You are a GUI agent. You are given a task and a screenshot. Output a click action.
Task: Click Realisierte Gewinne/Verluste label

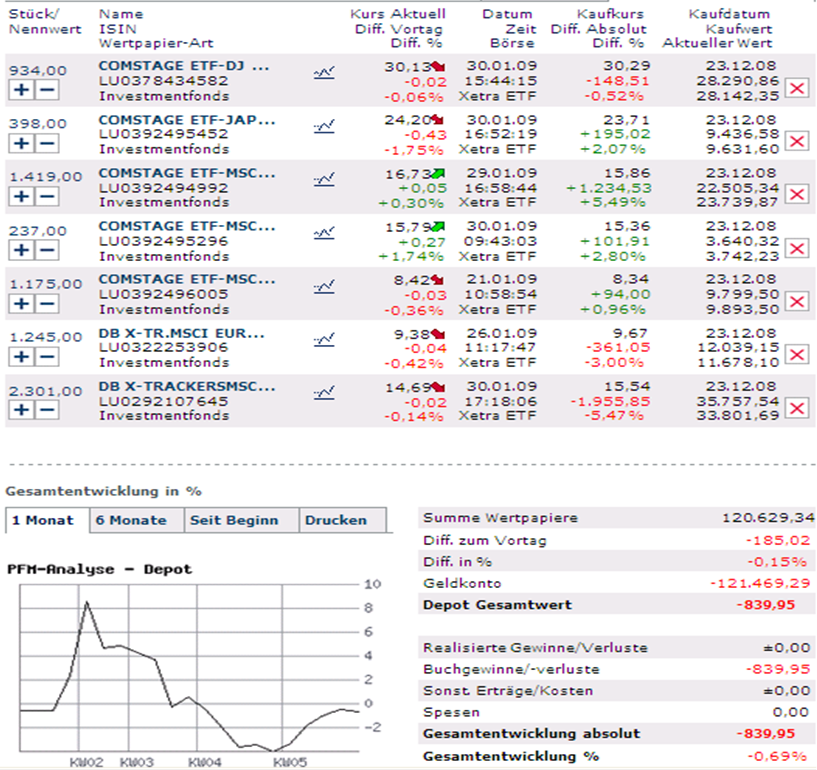pyautogui.click(x=535, y=648)
